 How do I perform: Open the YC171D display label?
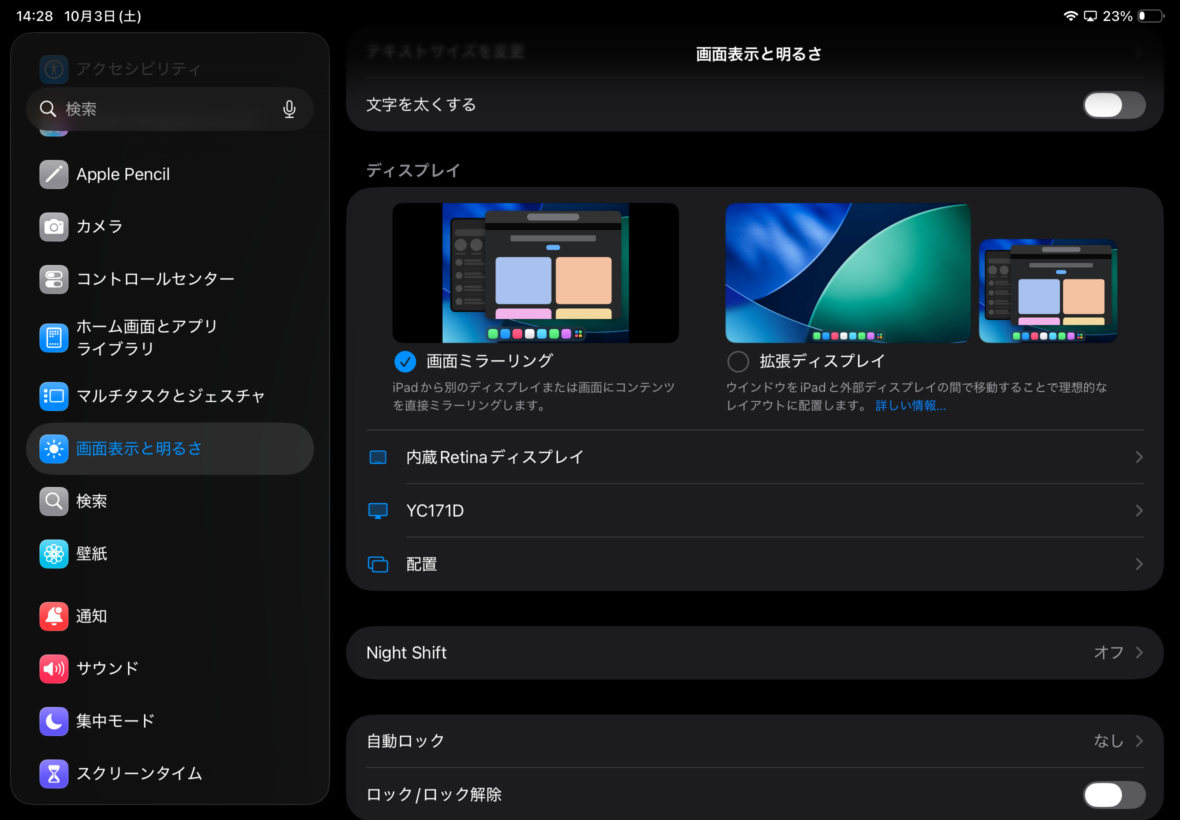(x=435, y=511)
